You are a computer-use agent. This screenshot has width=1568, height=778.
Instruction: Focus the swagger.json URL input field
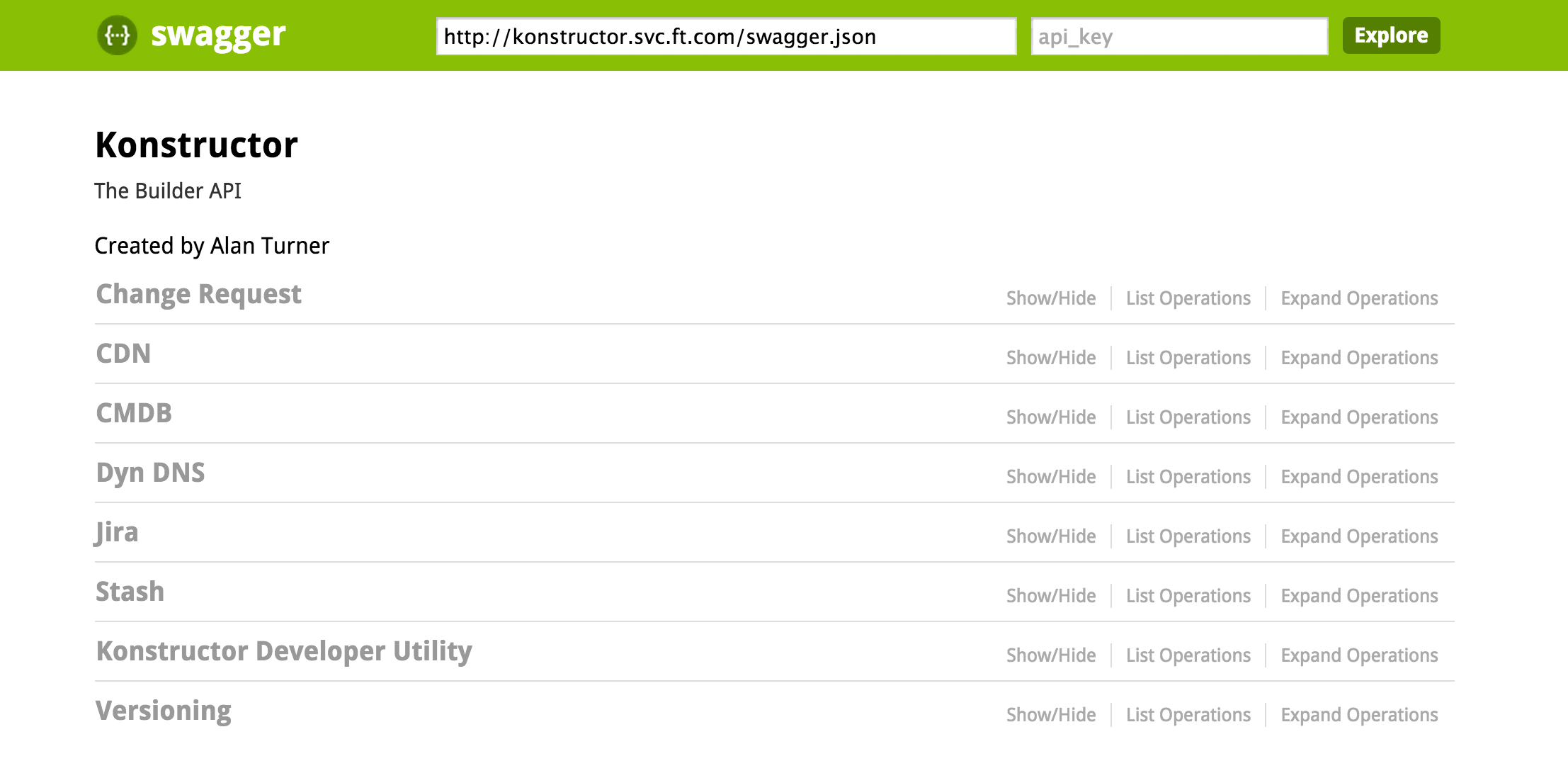[x=726, y=36]
